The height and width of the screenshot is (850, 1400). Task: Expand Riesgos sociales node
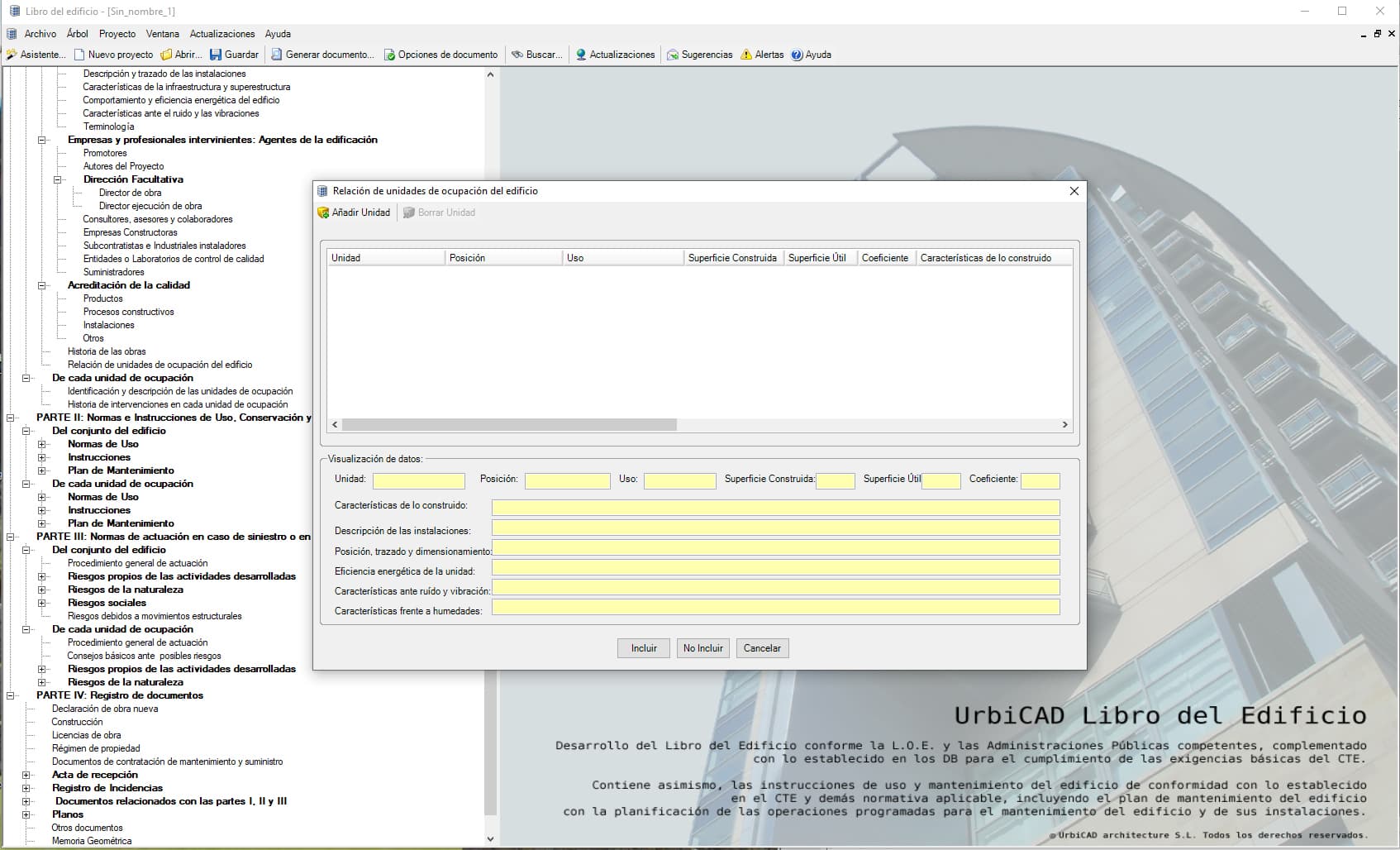(x=42, y=603)
